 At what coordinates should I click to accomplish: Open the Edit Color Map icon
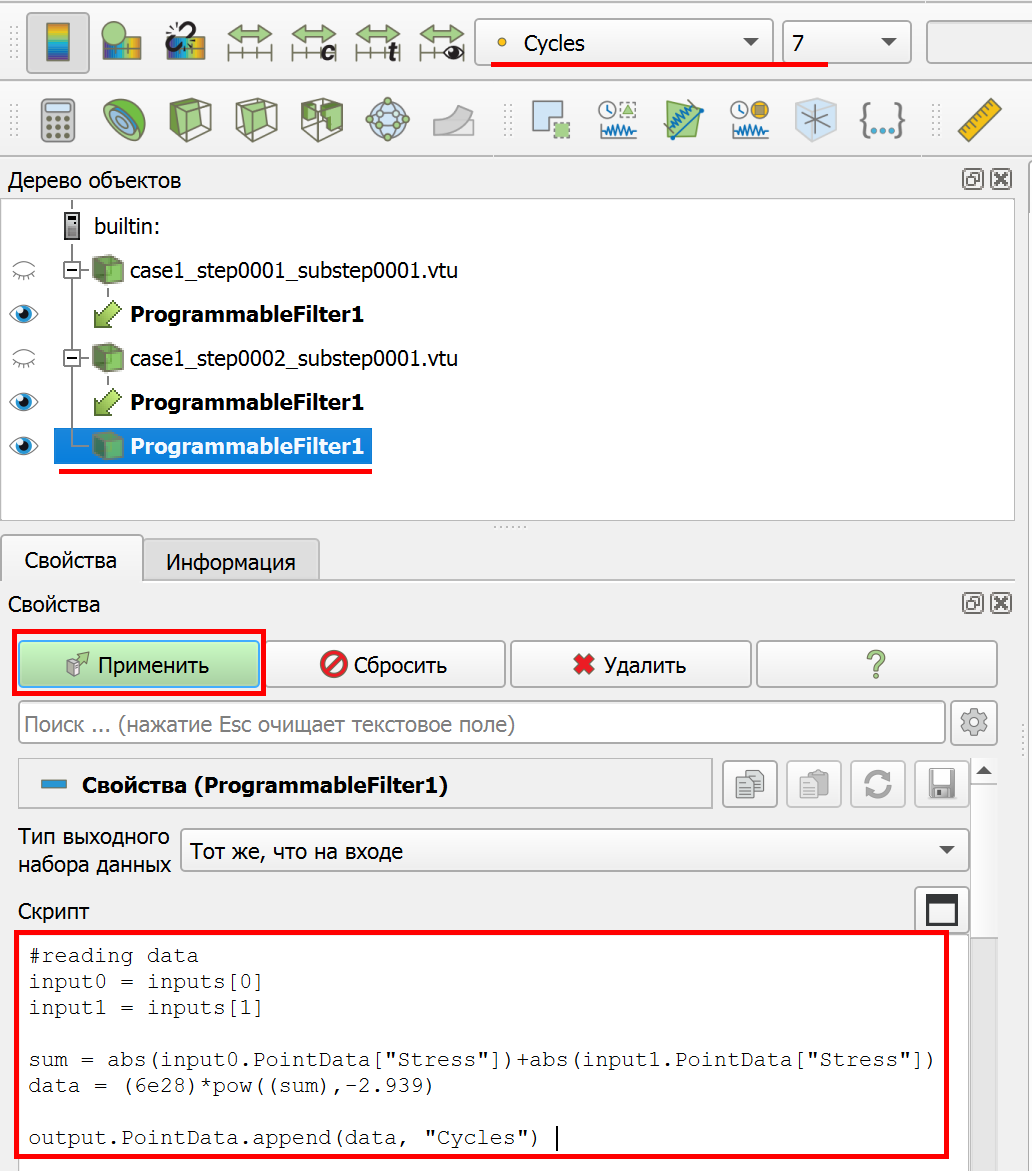[x=121, y=43]
